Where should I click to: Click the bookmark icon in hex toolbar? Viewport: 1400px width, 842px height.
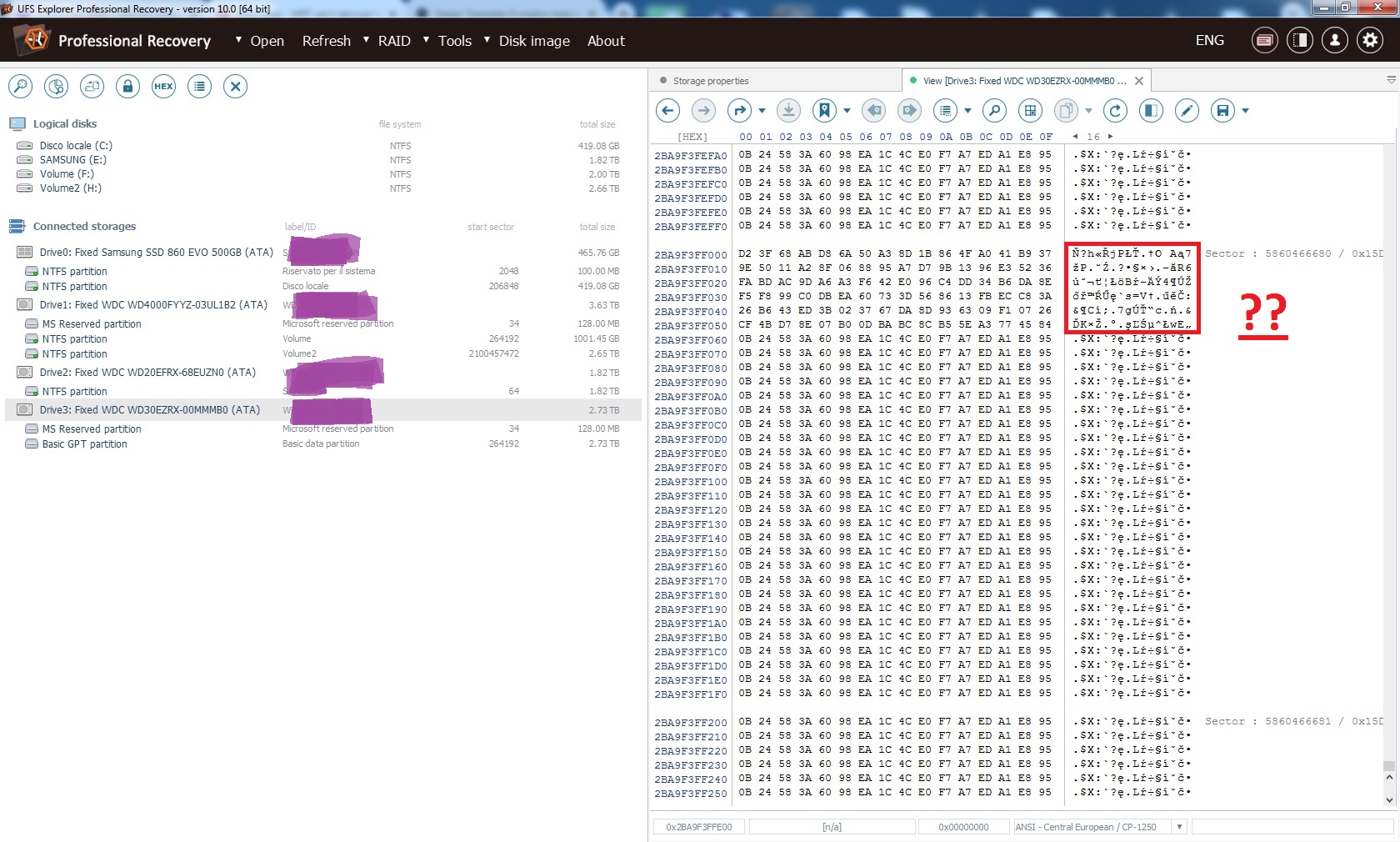click(x=825, y=110)
